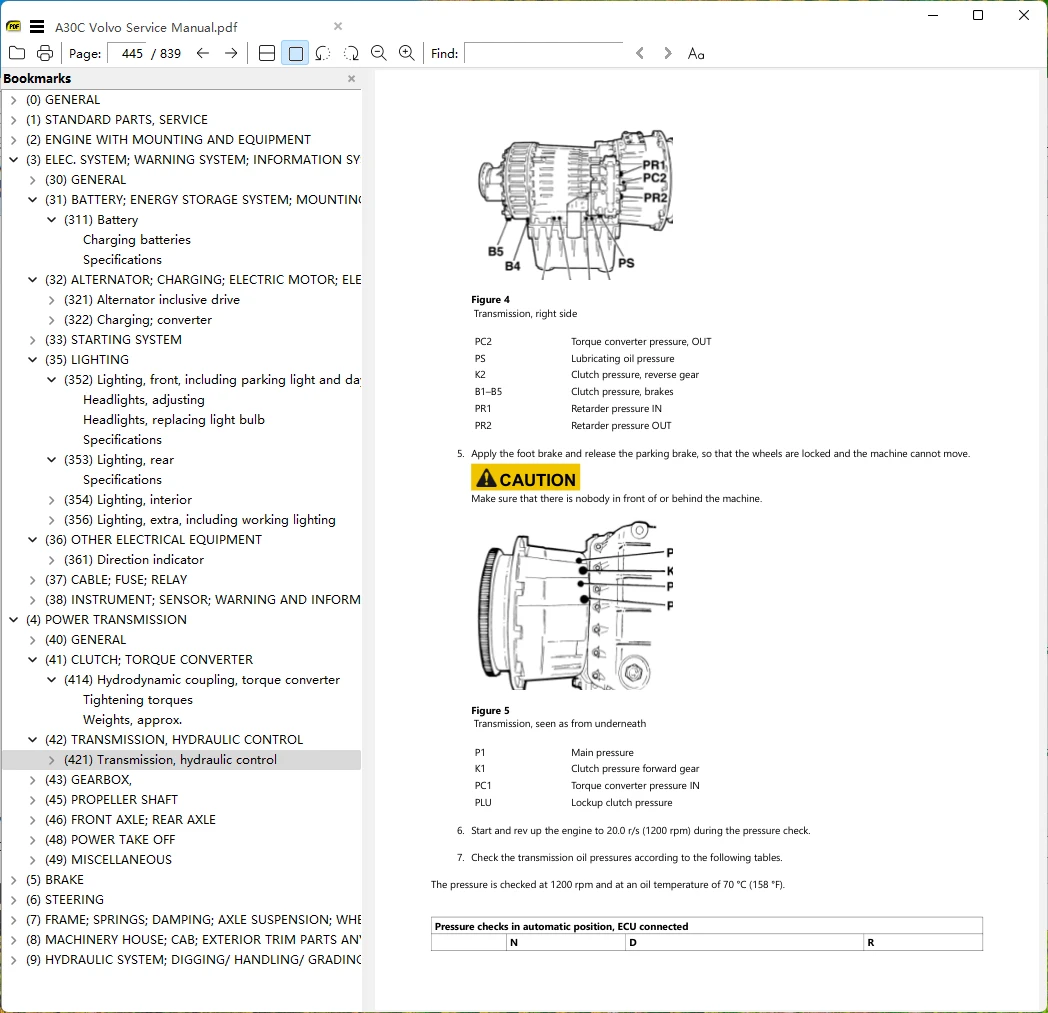This screenshot has width=1048, height=1013.
Task: Expand the (33) STARTING SYSTEM bookmark
Action: (32, 340)
